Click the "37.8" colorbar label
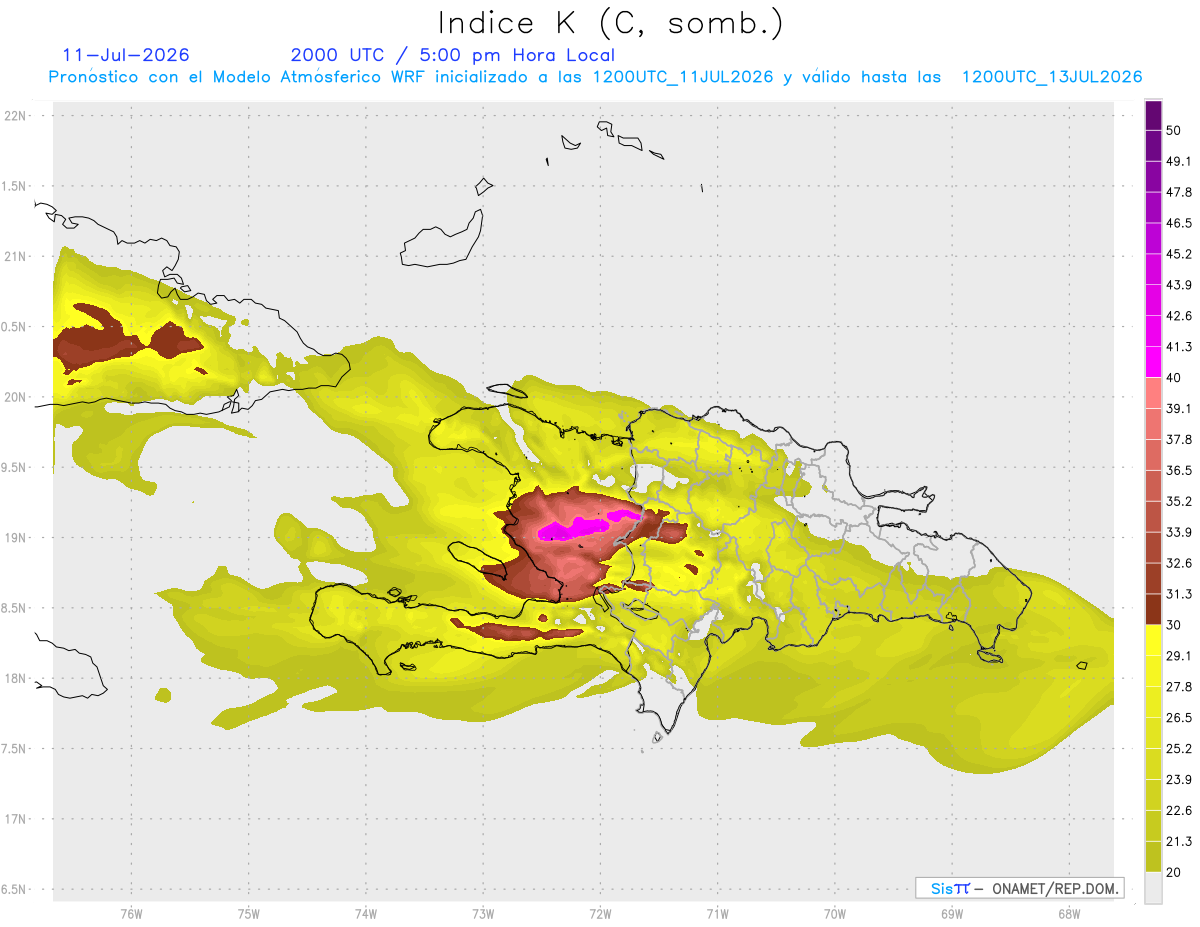Image resolution: width=1200 pixels, height=927 pixels. (x=1178, y=440)
